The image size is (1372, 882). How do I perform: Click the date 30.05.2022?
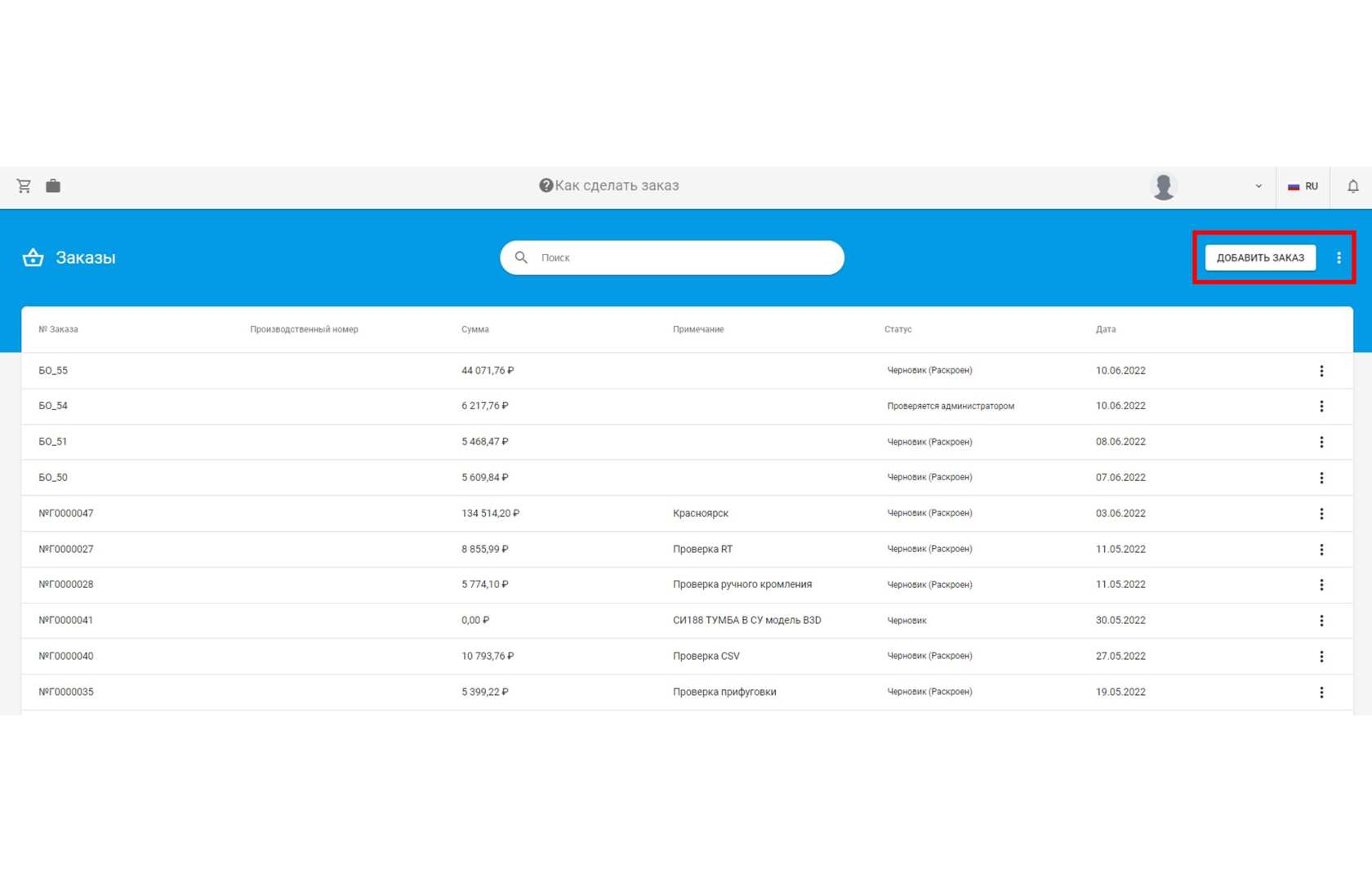pyautogui.click(x=1120, y=621)
